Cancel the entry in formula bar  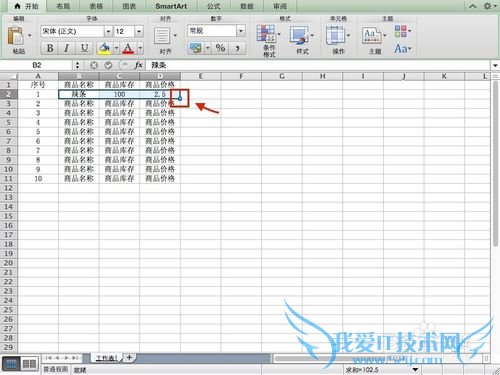coord(94,65)
